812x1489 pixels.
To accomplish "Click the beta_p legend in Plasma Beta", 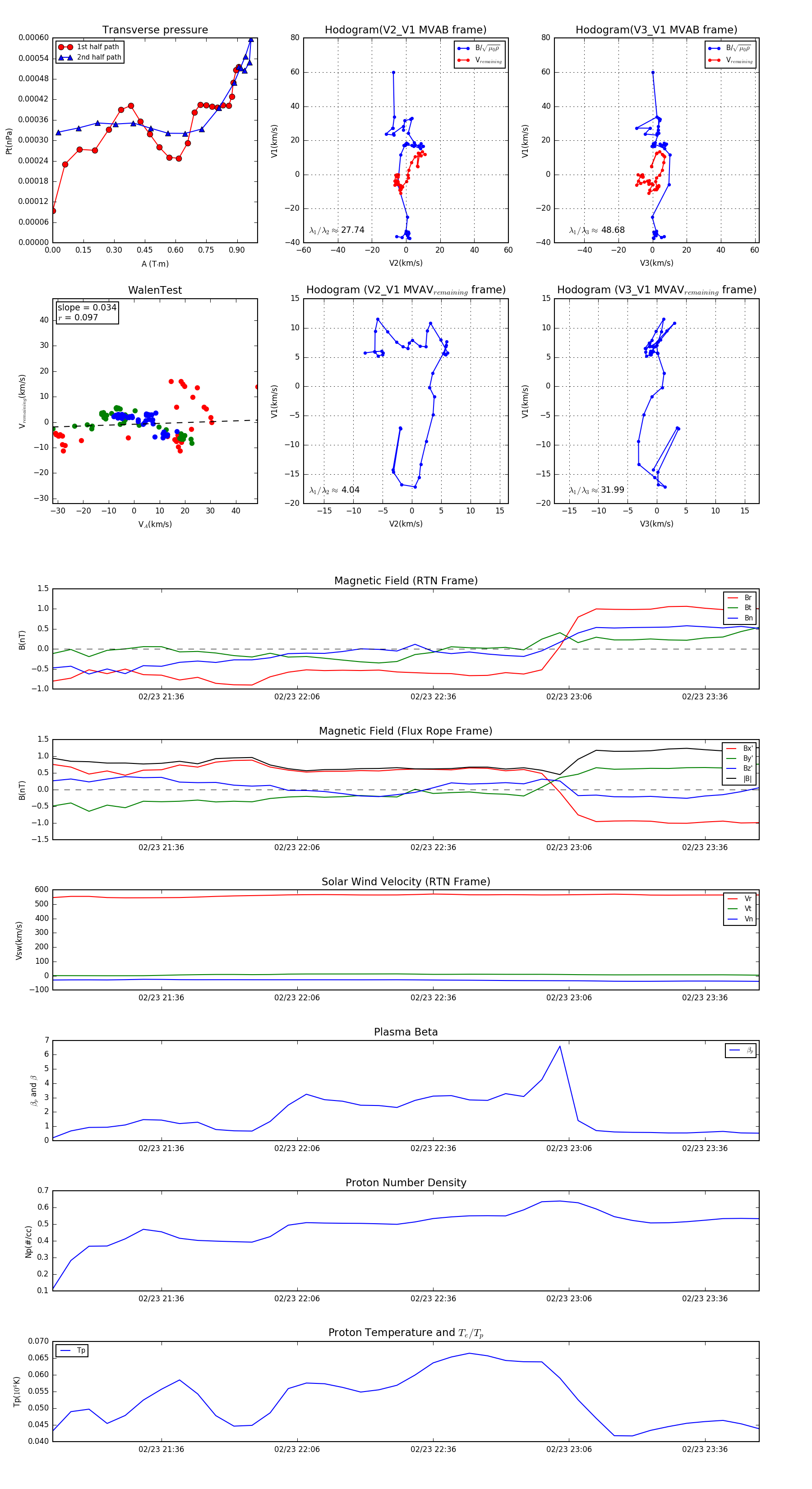I will click(740, 1050).
